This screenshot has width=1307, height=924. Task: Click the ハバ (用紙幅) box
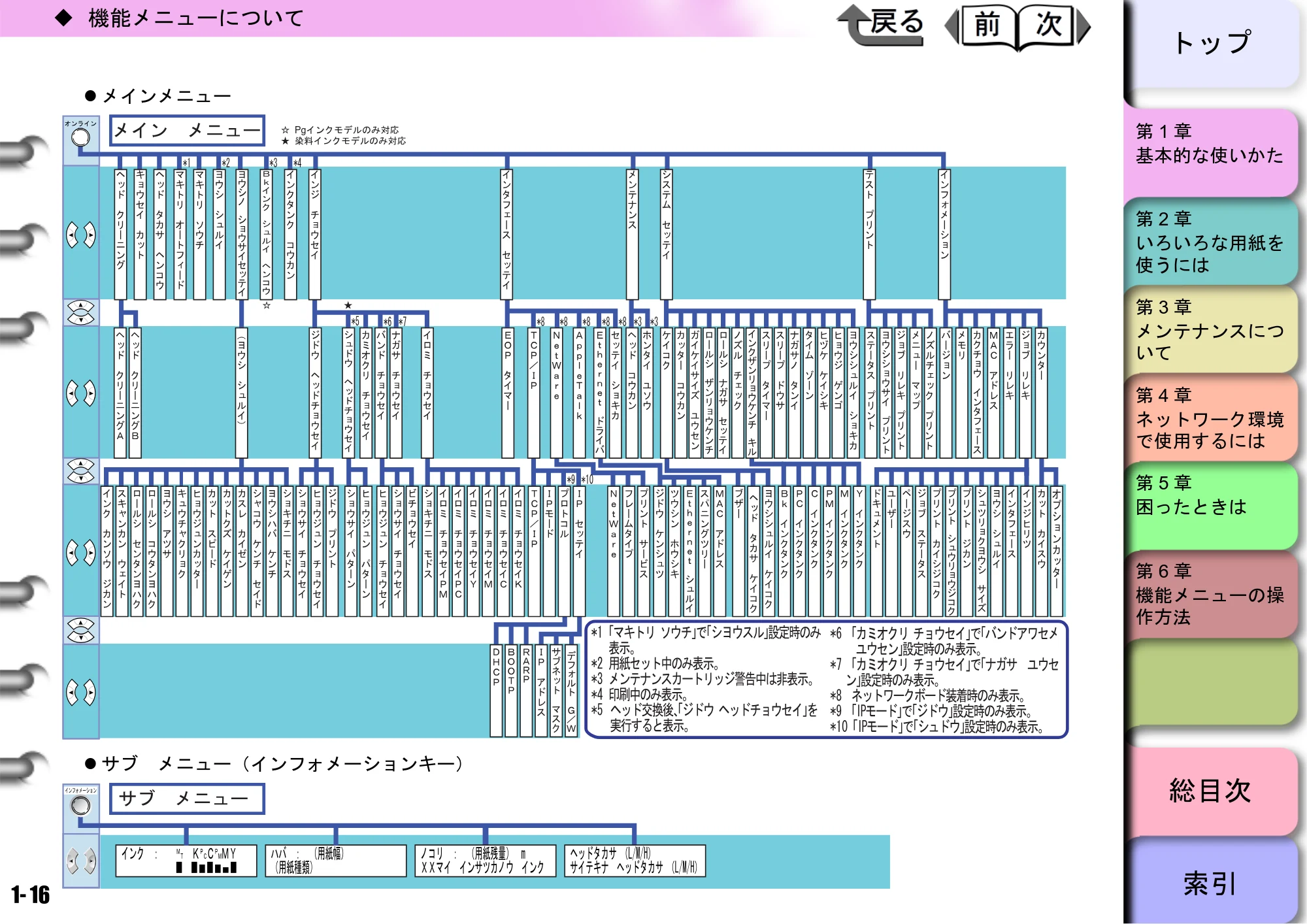336,861
